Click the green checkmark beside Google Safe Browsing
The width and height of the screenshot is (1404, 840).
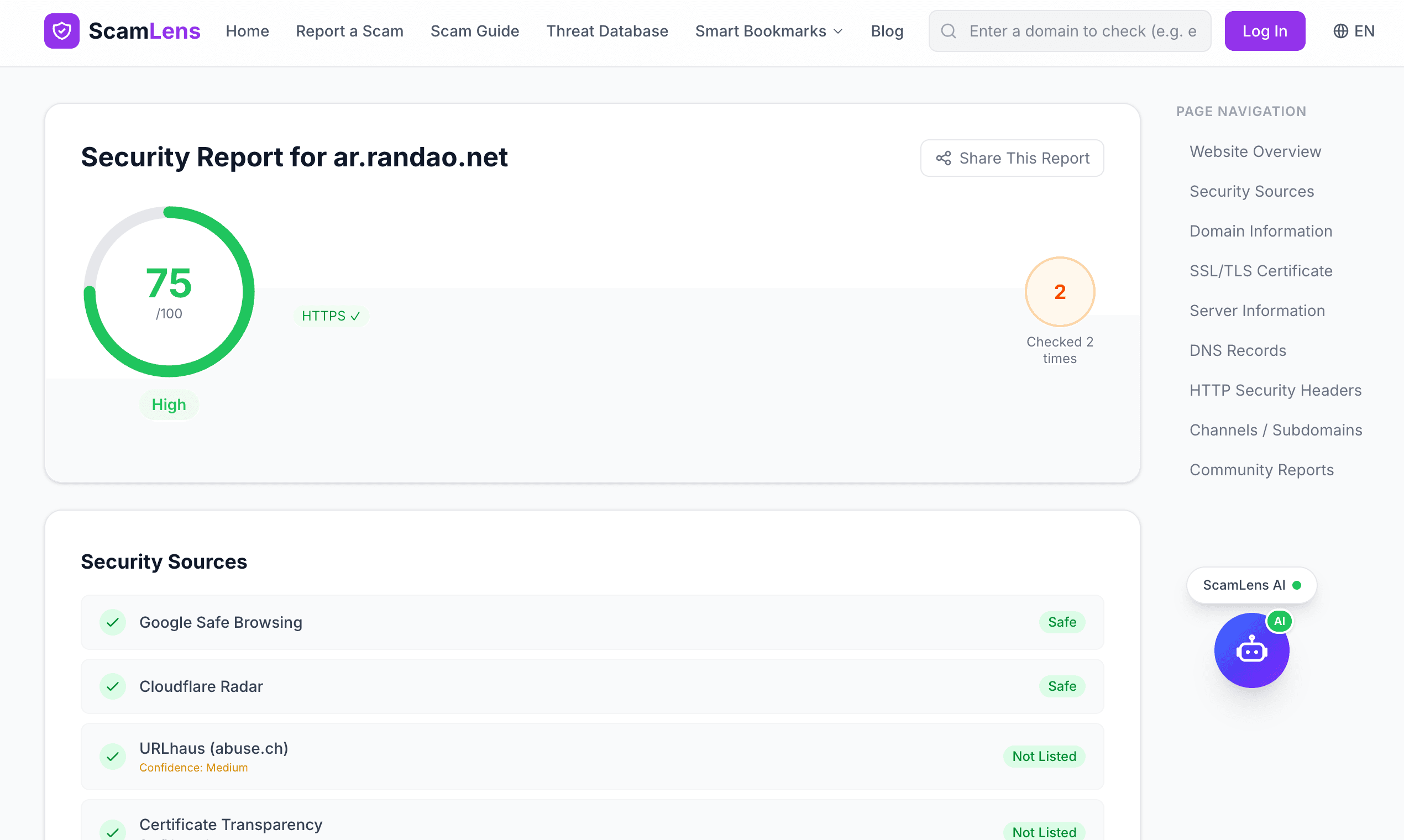[x=113, y=622]
